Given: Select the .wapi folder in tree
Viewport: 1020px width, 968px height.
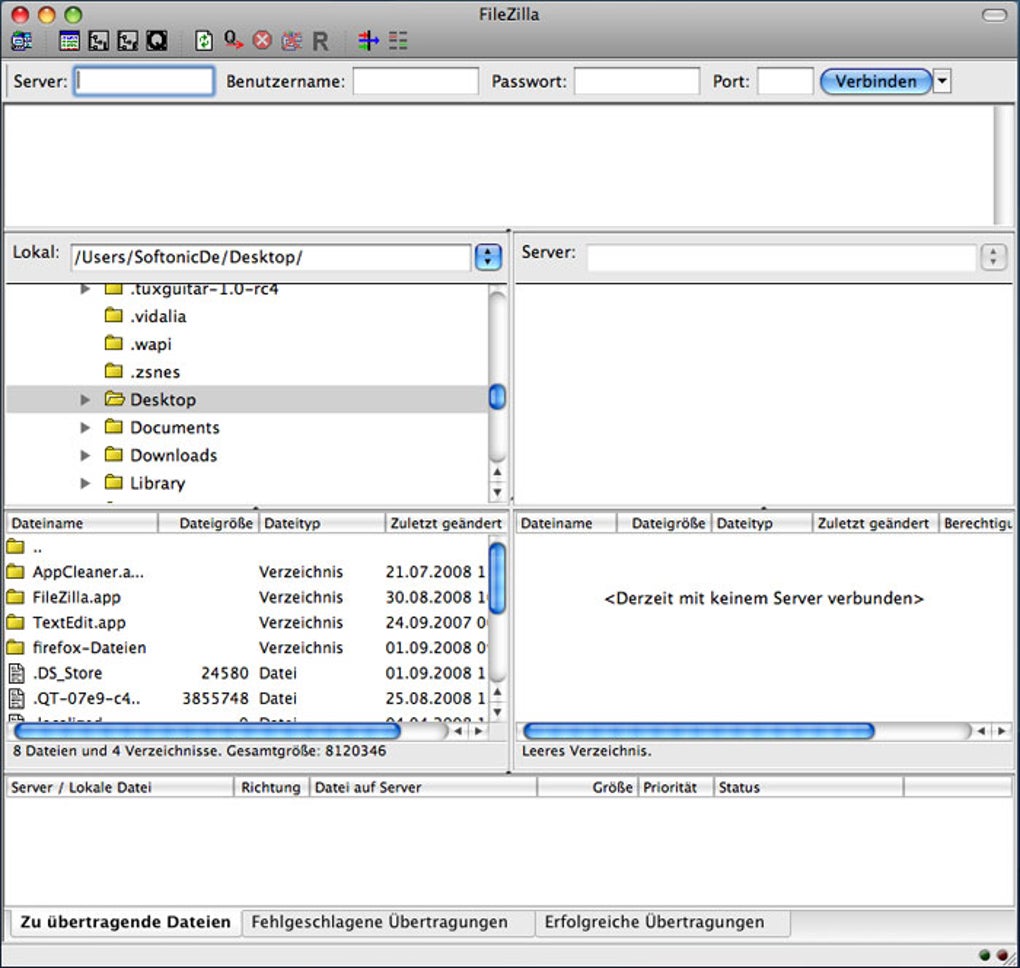Looking at the screenshot, I should coord(151,343).
